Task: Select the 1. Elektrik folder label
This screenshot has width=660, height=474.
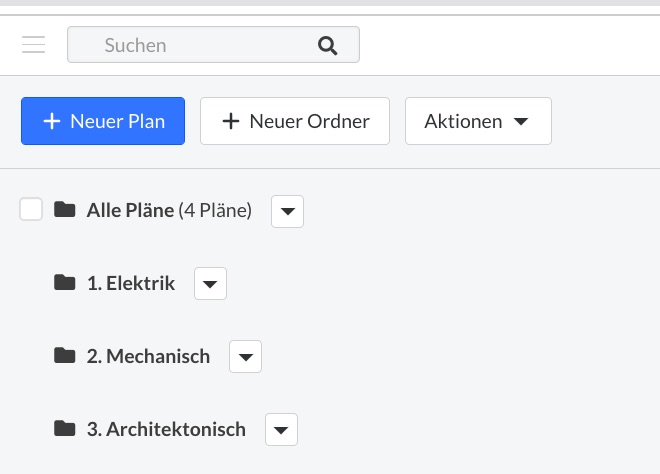Action: coord(131,283)
